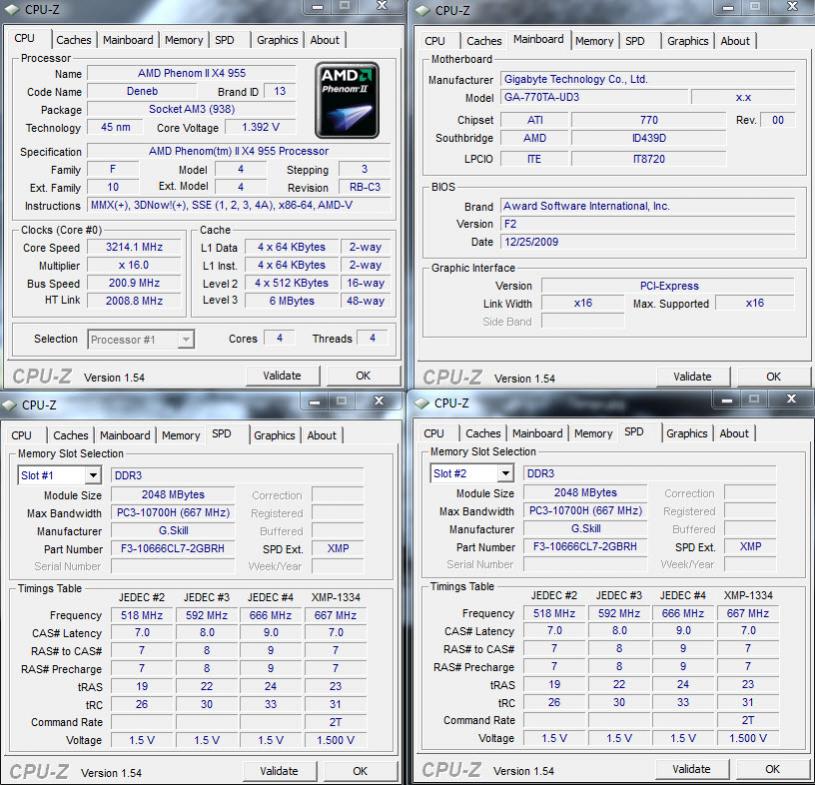This screenshot has width=815, height=785.
Task: Click the AMD Phenom II logo image
Action: click(347, 100)
